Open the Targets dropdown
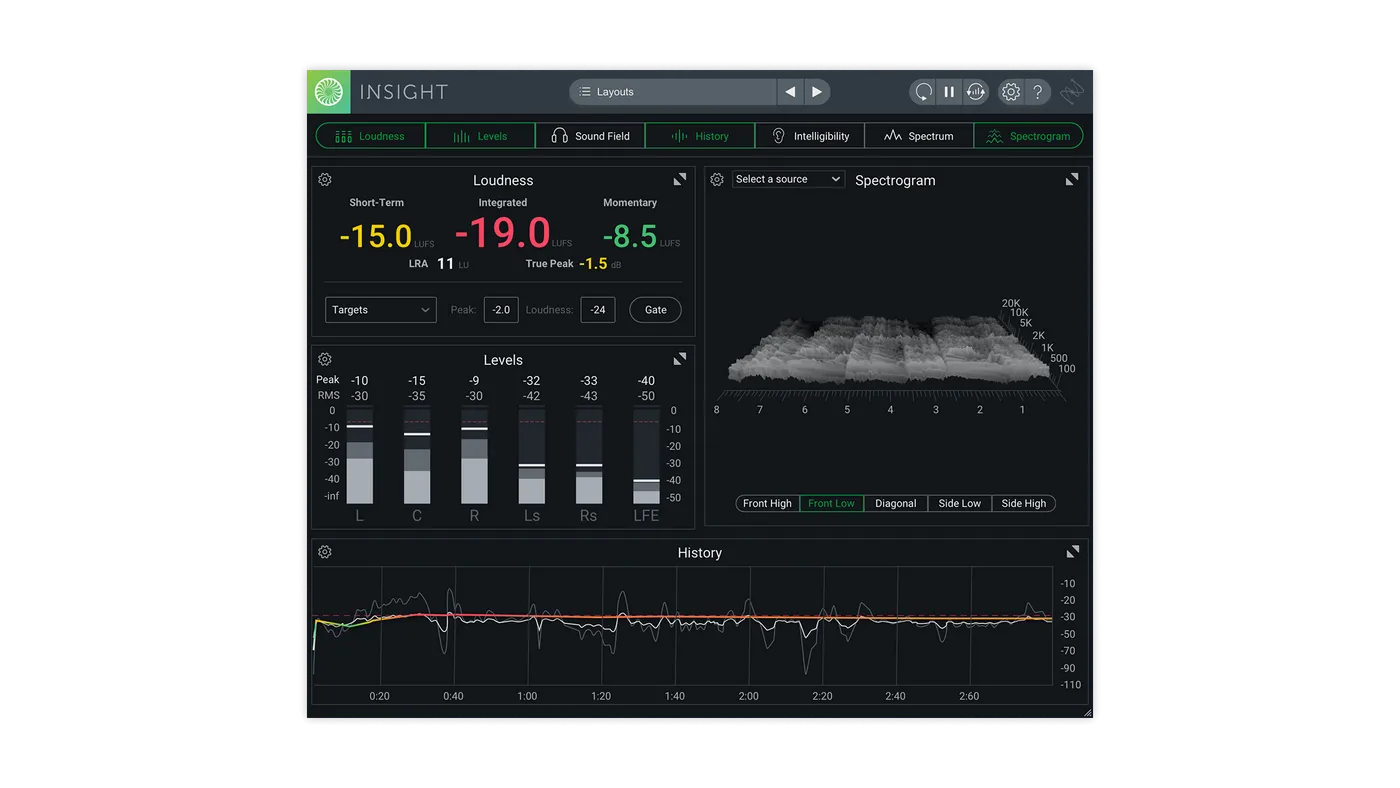This screenshot has height=788, width=1400. (x=381, y=310)
